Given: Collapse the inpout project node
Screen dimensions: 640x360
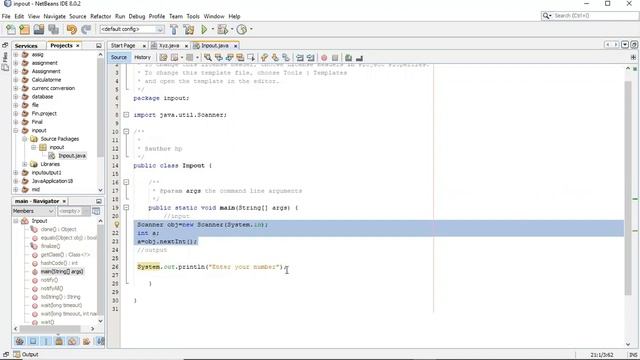Looking at the screenshot, I should point(16,131).
